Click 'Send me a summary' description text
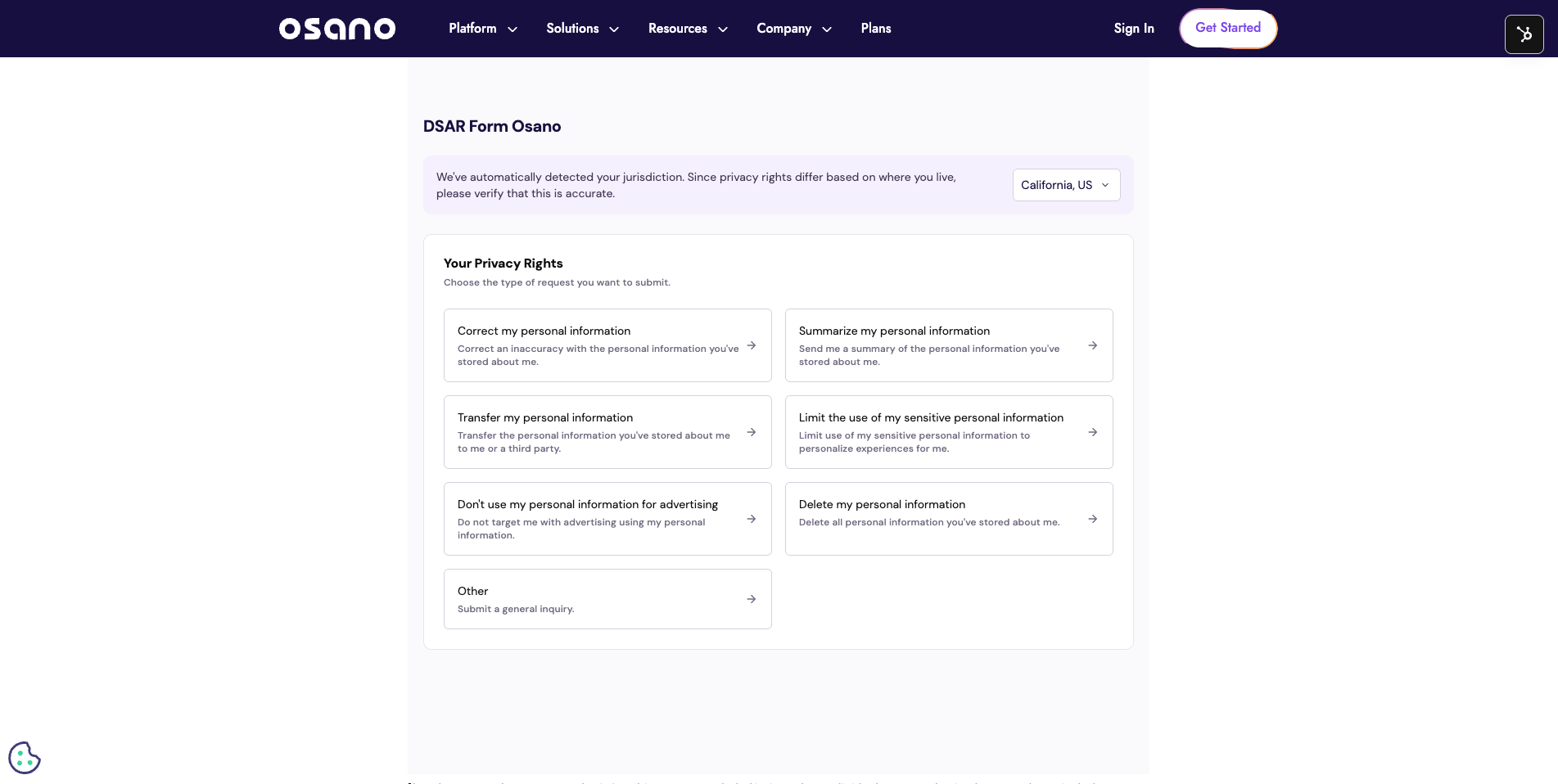This screenshot has height=784, width=1558. click(929, 355)
